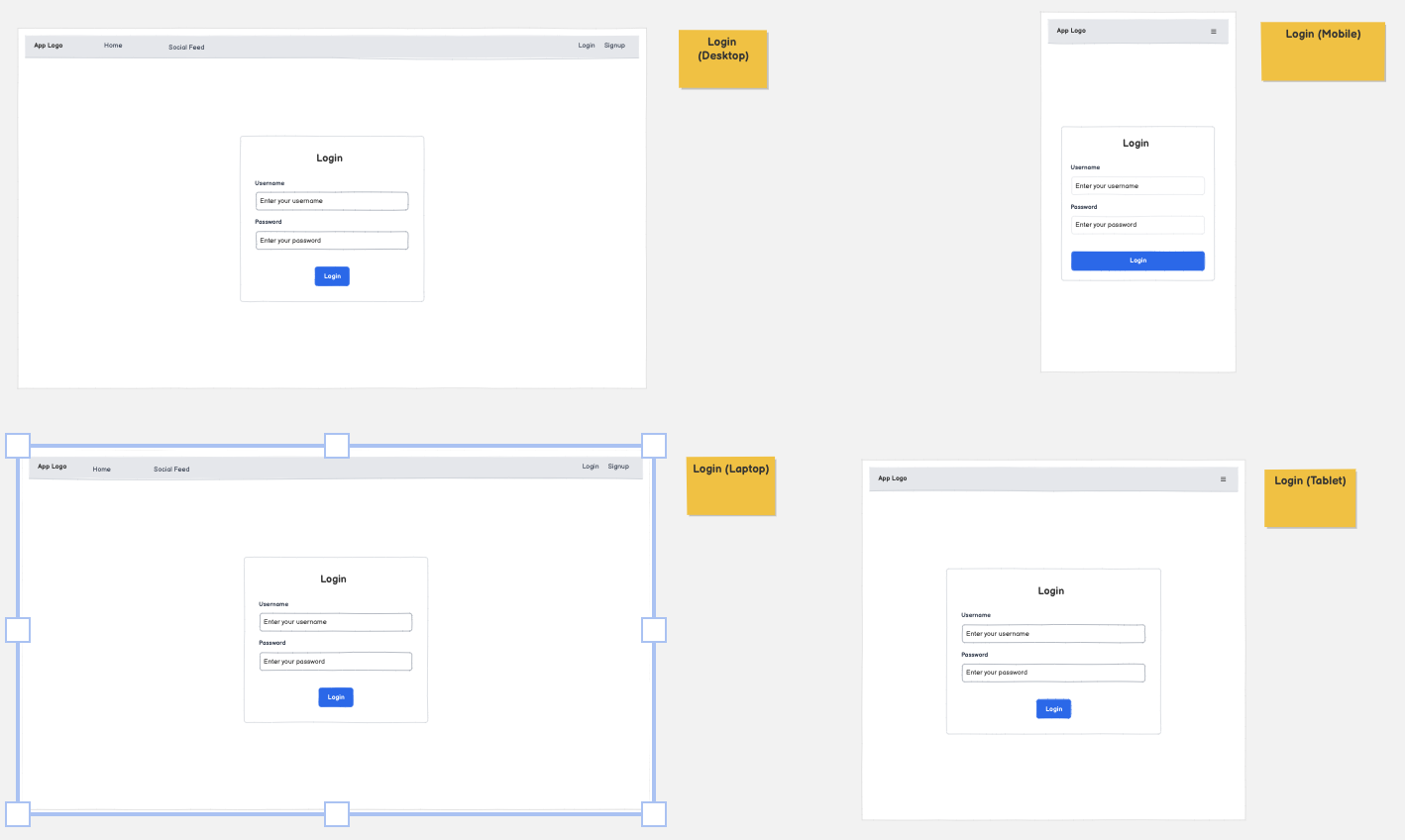
Task: Click the top-middle resize handle of the selected frame
Action: 337,446
